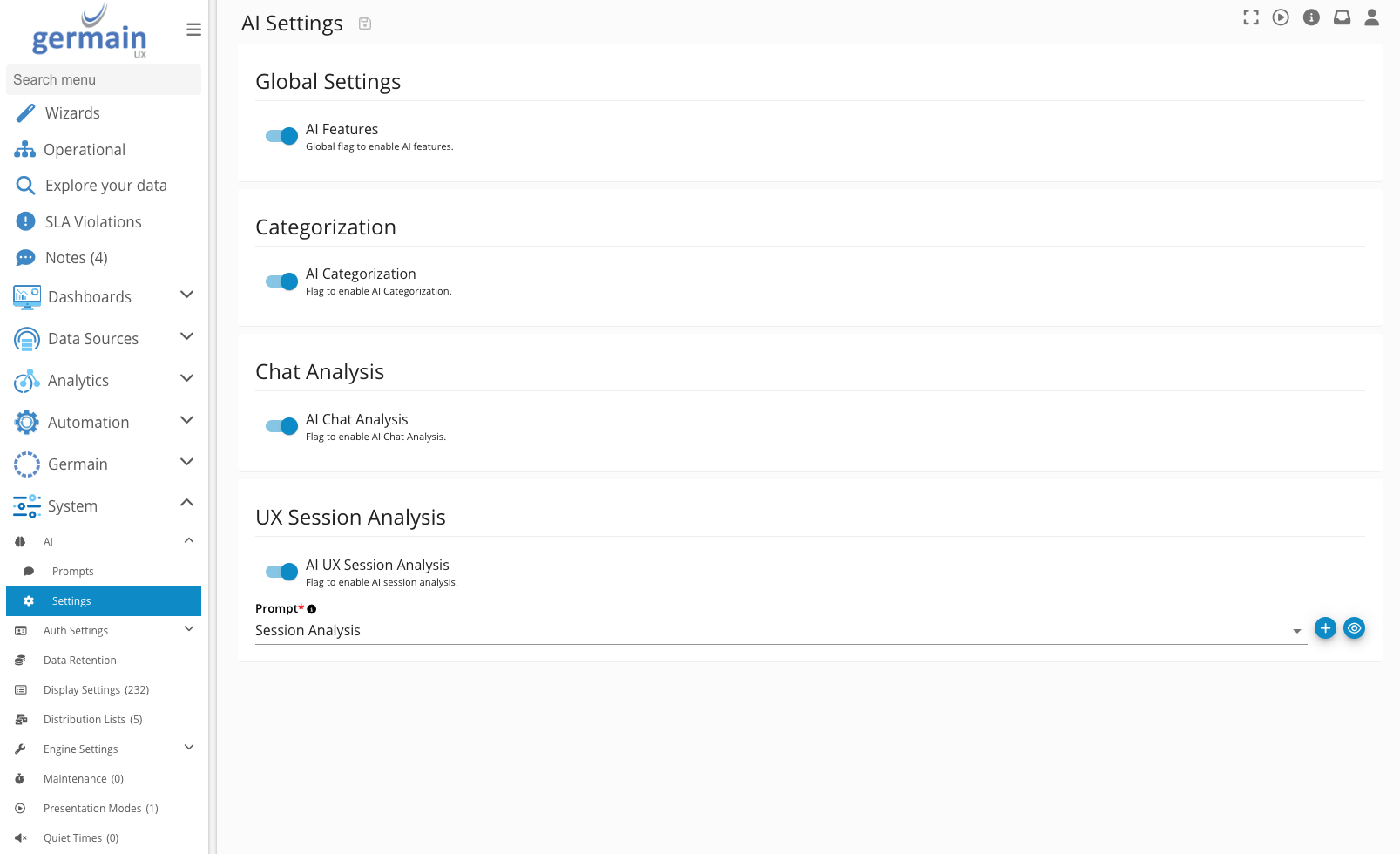Open the user profile icon
Viewport: 1400px width, 854px height.
[x=1371, y=17]
